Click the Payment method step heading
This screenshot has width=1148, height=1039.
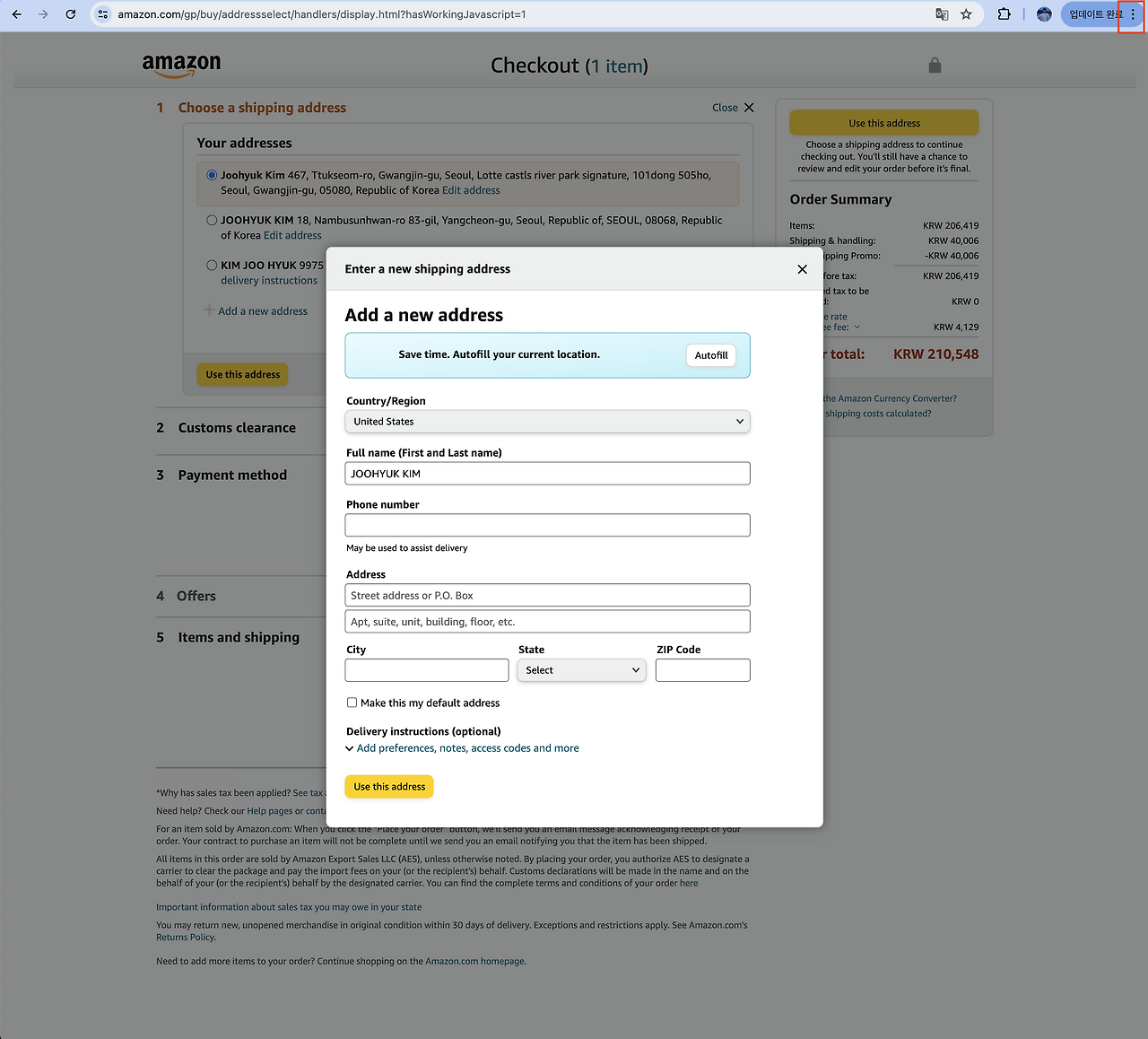tap(232, 476)
